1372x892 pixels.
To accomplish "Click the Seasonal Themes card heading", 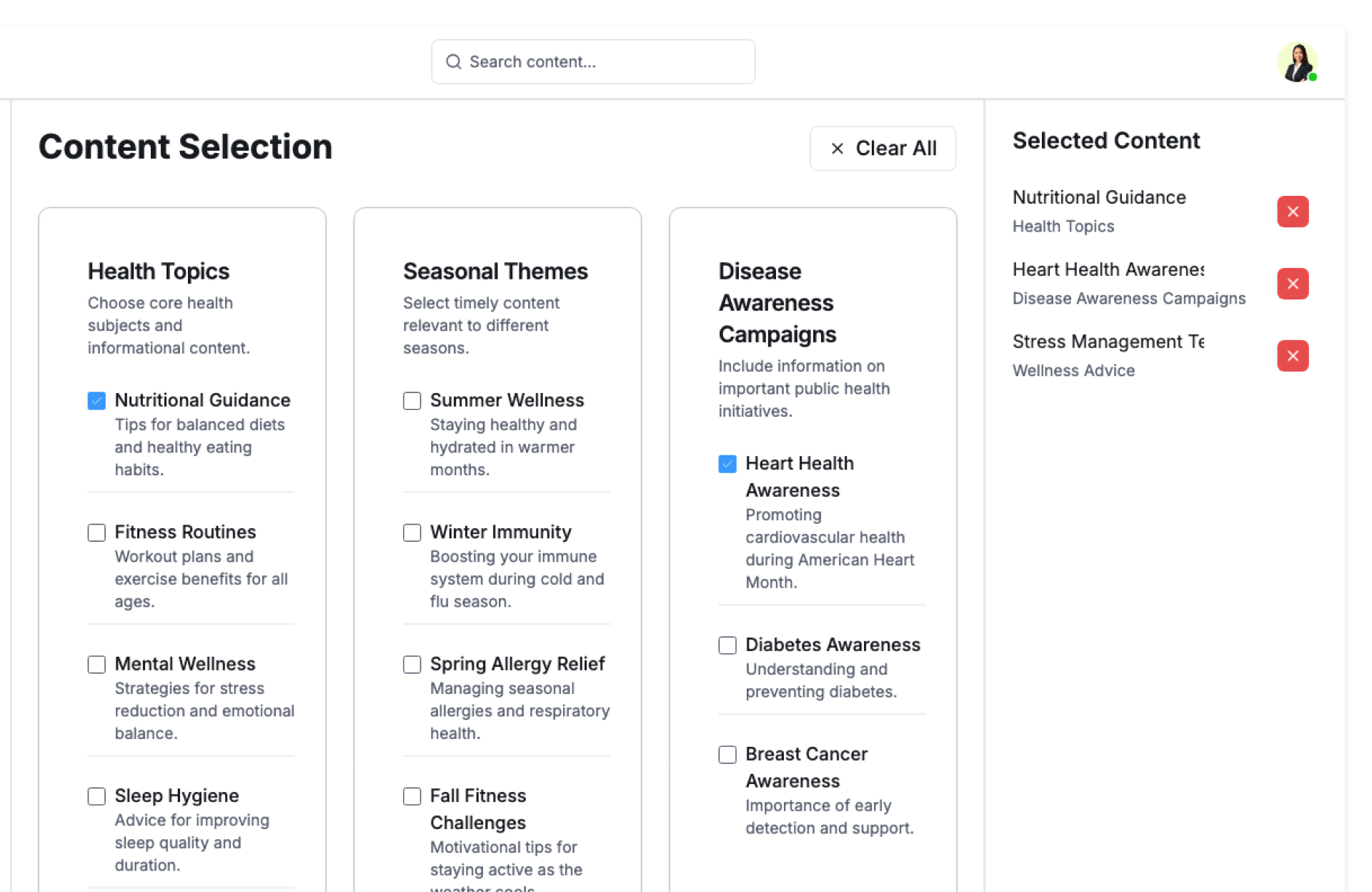I will click(495, 272).
